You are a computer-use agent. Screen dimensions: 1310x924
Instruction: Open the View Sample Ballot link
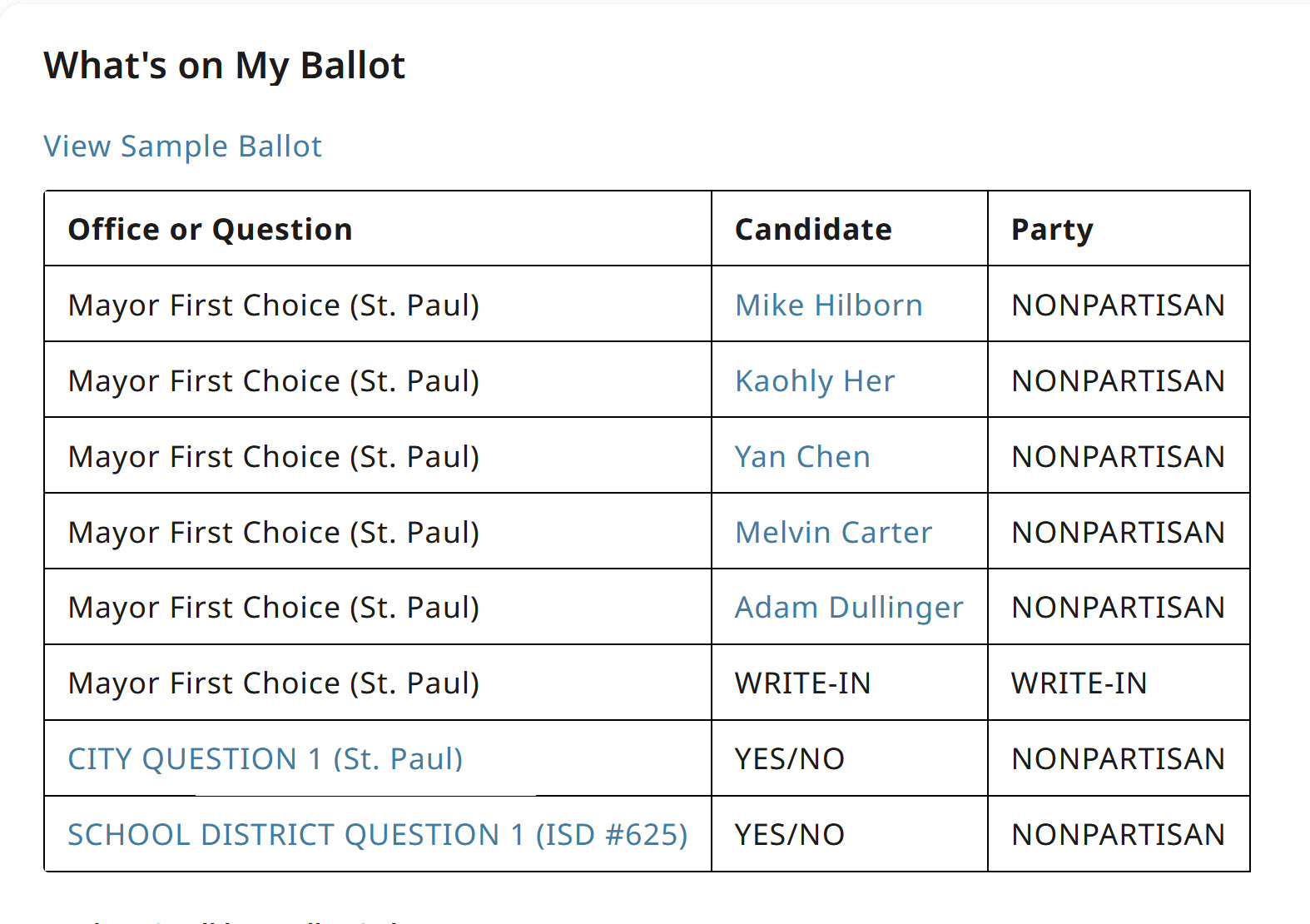coord(182,147)
